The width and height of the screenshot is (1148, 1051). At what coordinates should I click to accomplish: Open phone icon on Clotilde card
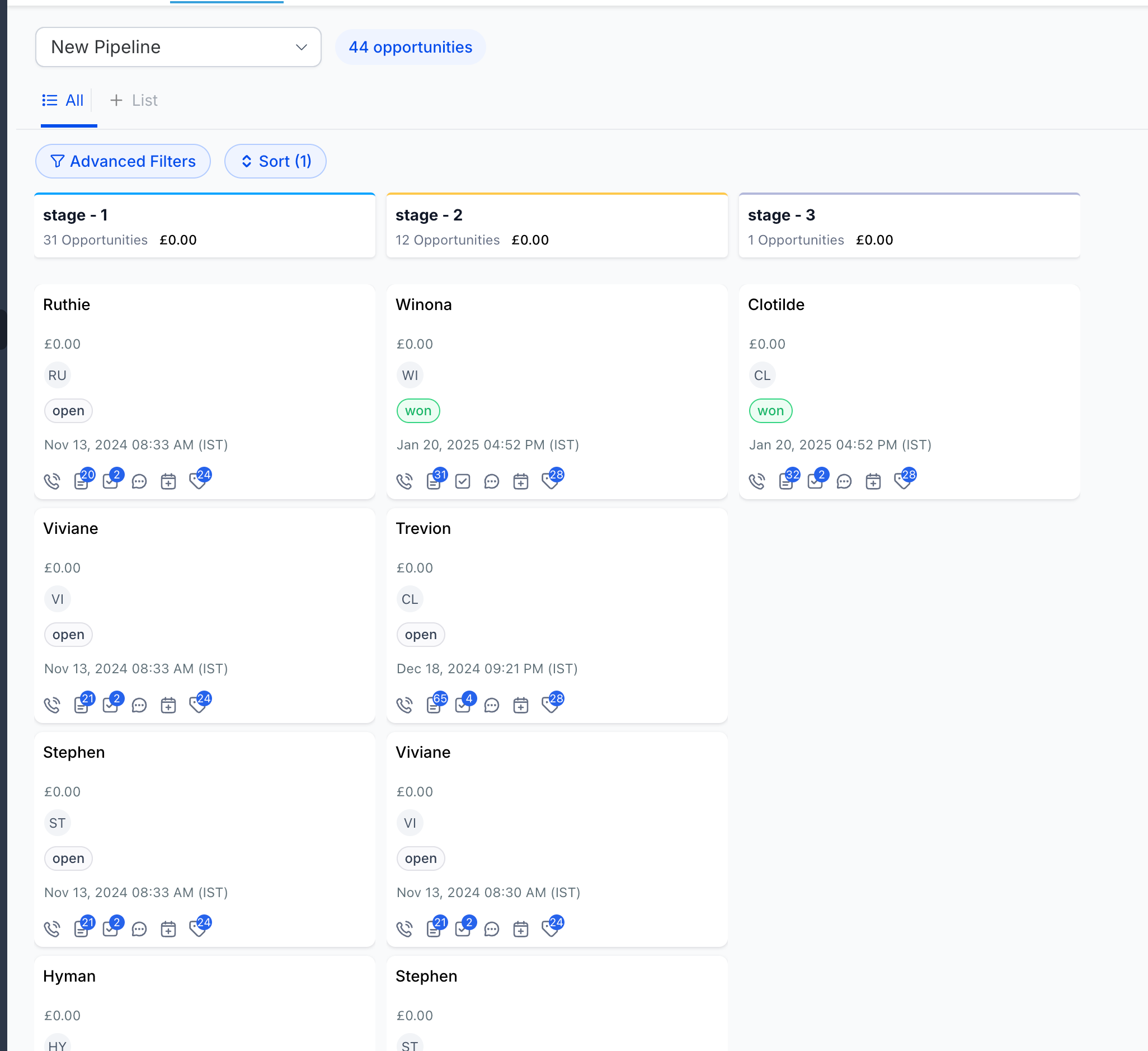757,481
